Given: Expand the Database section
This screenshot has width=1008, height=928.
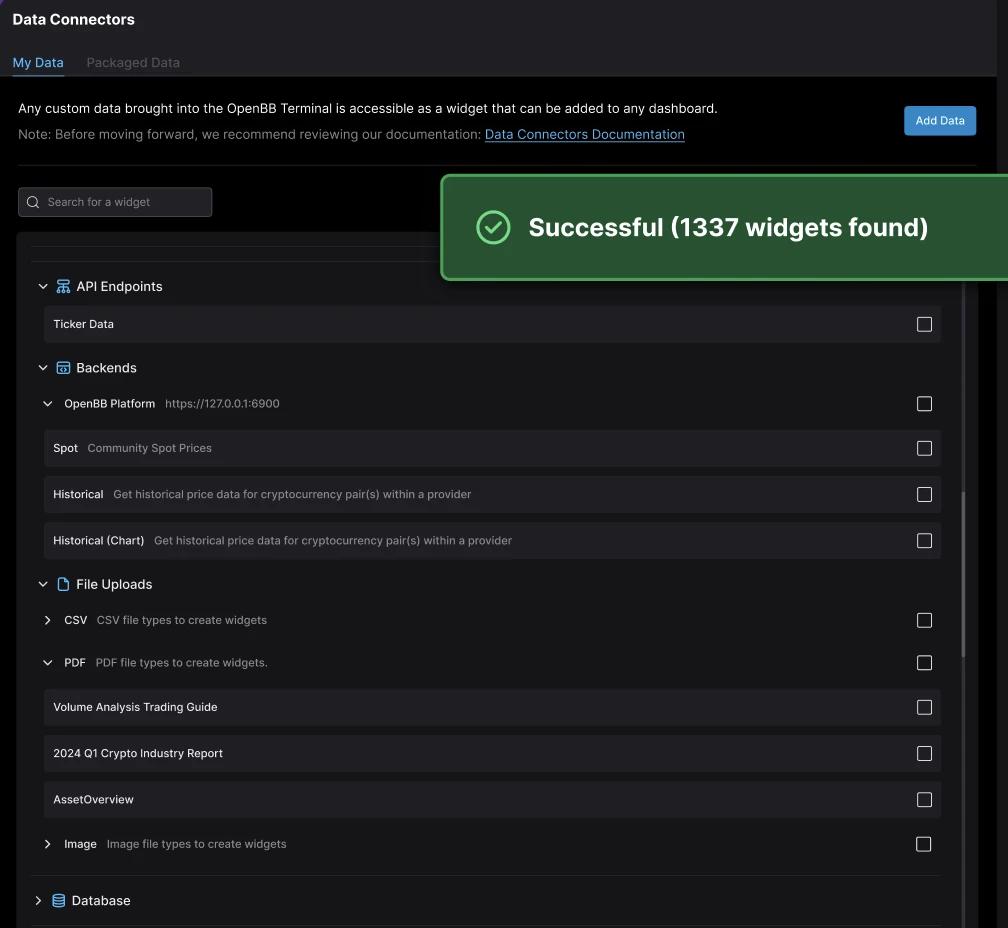Looking at the screenshot, I should tap(39, 901).
